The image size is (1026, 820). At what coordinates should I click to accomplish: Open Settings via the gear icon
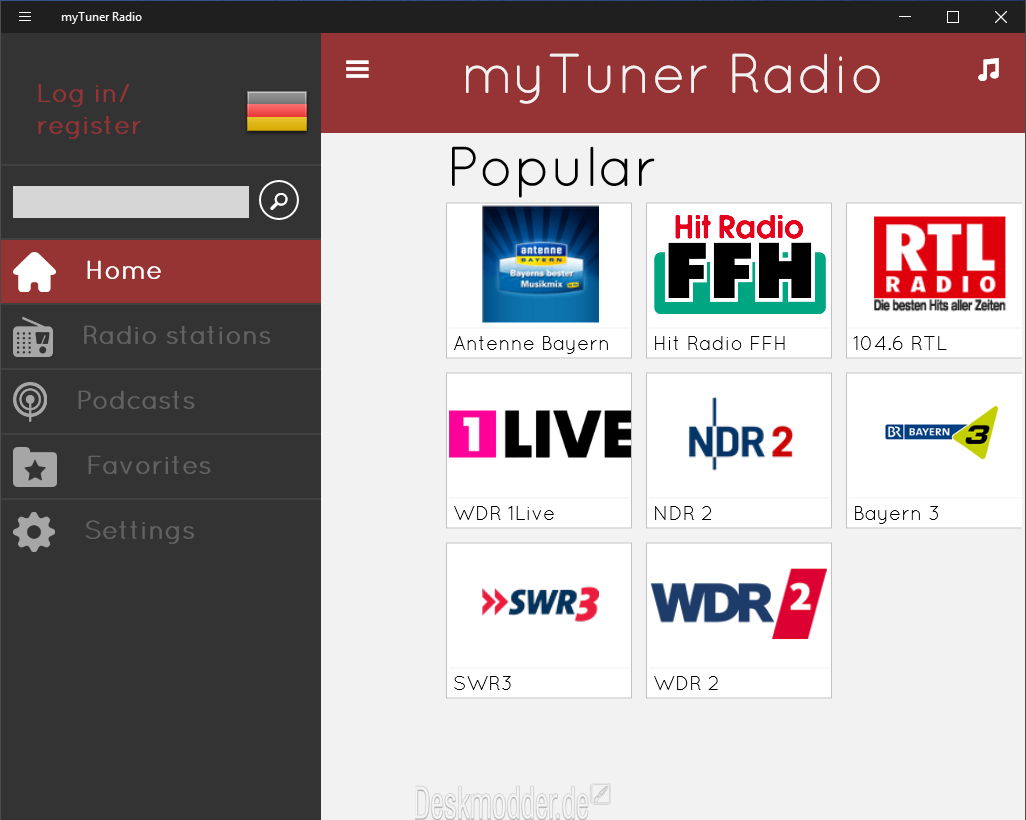34,531
